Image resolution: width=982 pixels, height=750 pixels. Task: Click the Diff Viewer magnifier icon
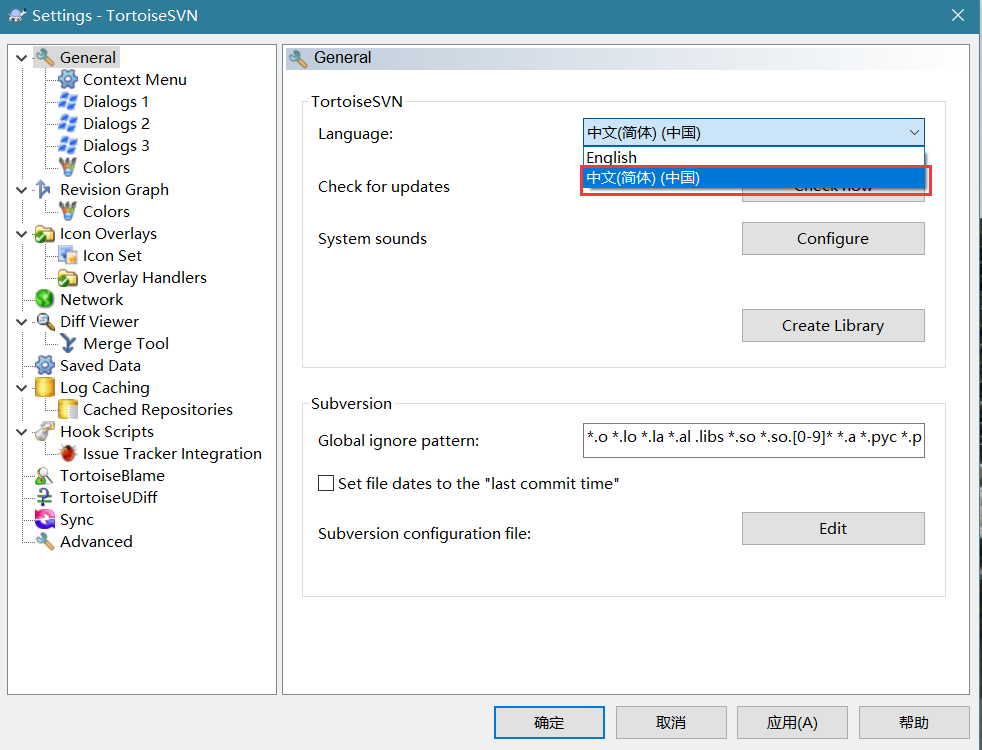coord(44,321)
